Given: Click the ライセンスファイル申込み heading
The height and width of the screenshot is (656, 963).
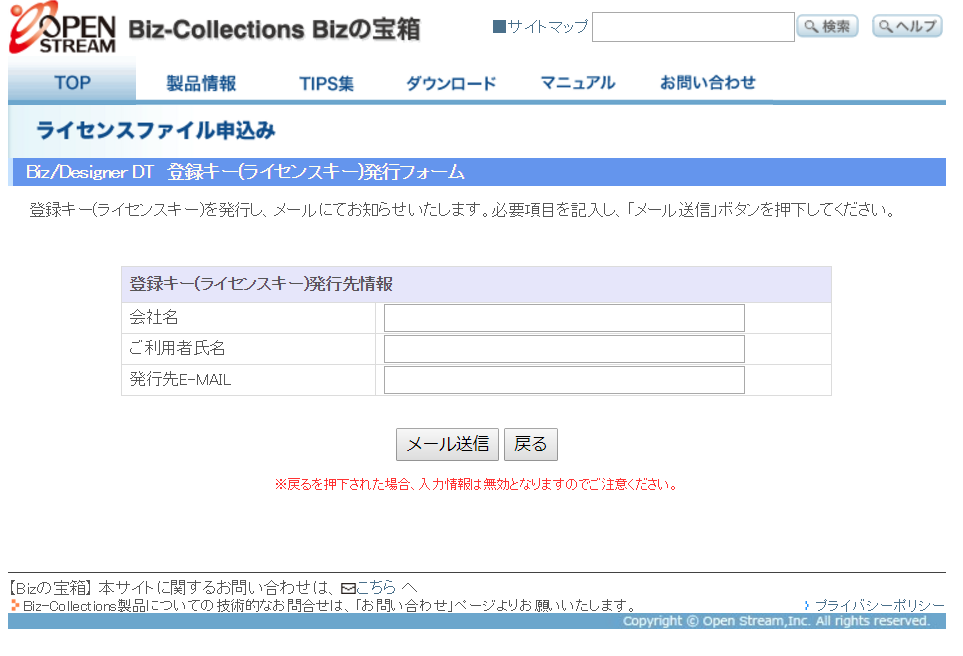Looking at the screenshot, I should [x=156, y=130].
